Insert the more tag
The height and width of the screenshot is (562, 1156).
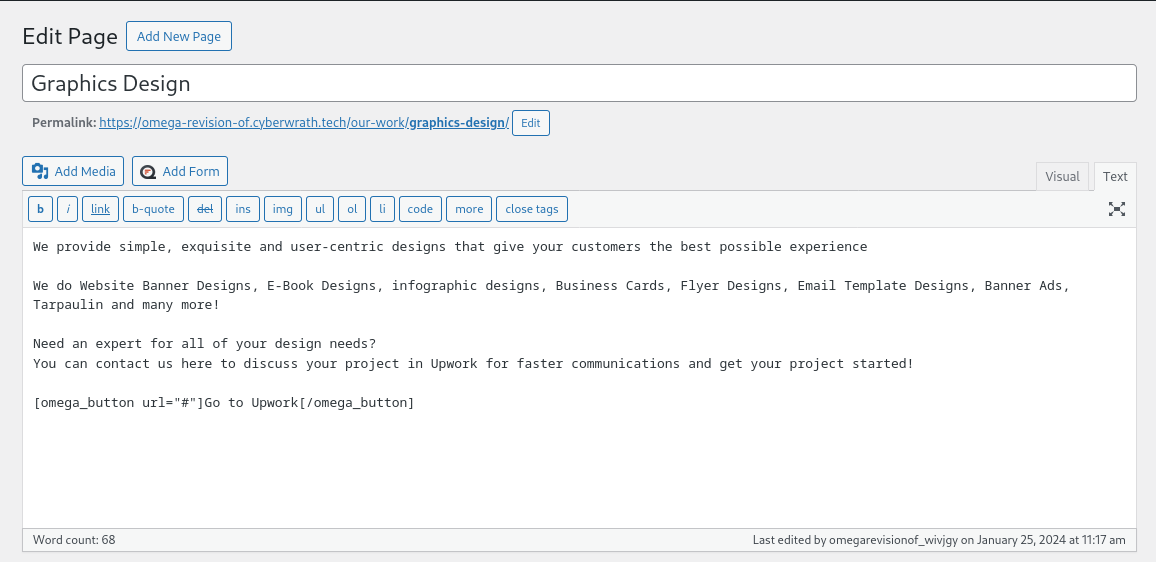pyautogui.click(x=469, y=209)
